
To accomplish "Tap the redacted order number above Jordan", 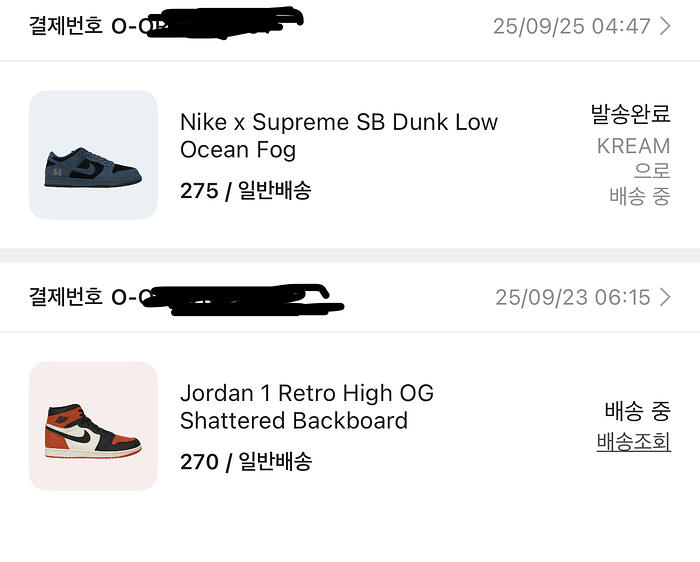I will pos(230,298).
